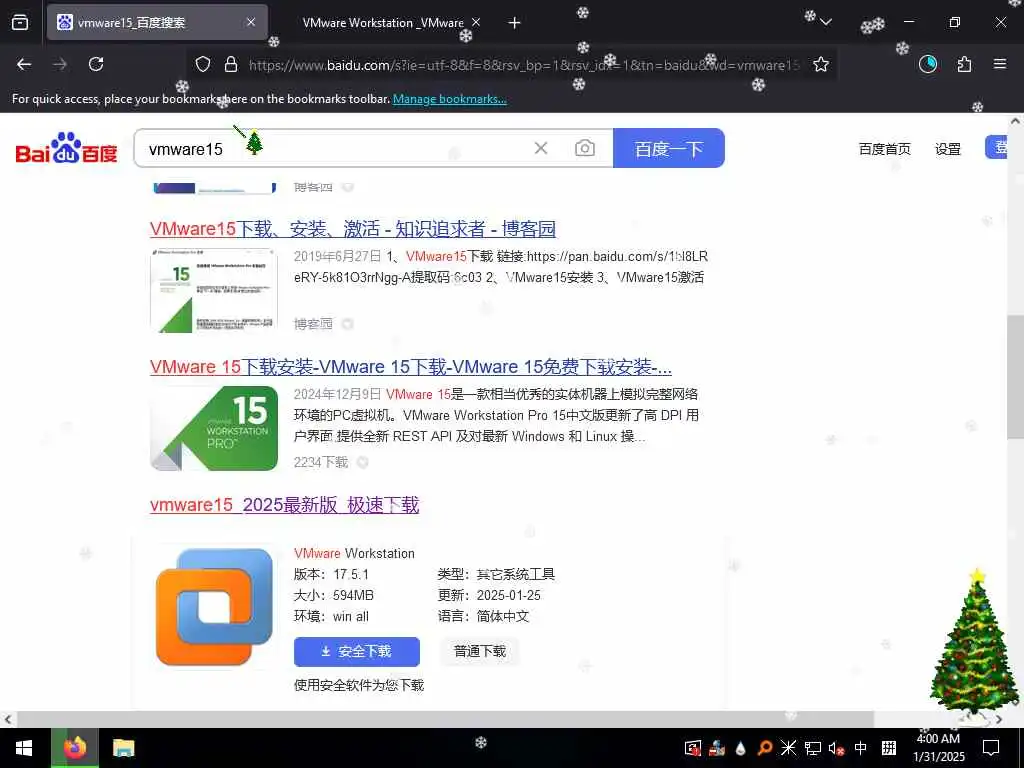This screenshot has width=1024, height=768.
Task: Click the browser forward arrow
Action: pos(60,64)
